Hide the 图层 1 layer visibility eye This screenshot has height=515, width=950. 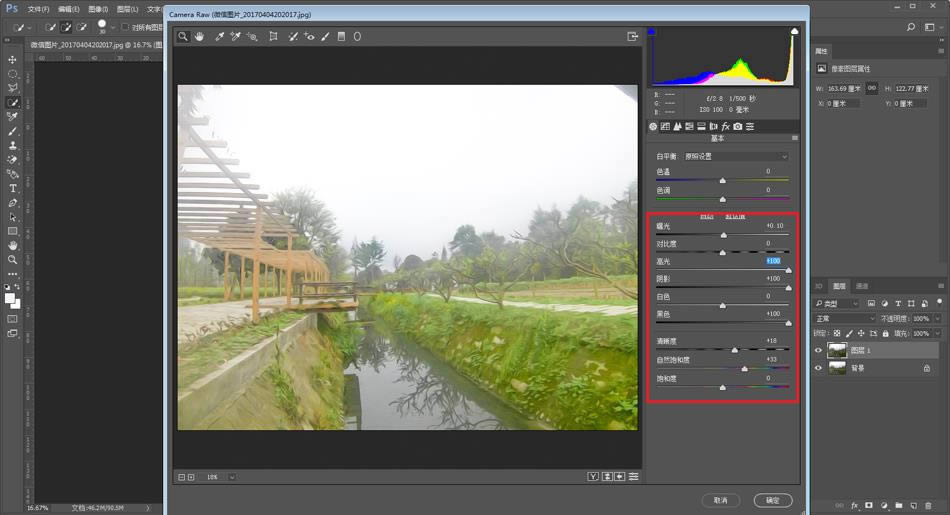click(x=819, y=350)
